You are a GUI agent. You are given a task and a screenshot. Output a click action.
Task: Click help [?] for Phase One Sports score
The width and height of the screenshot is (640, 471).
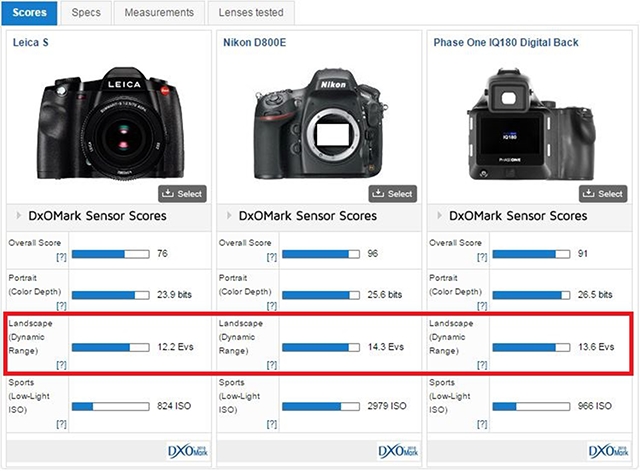pos(481,424)
